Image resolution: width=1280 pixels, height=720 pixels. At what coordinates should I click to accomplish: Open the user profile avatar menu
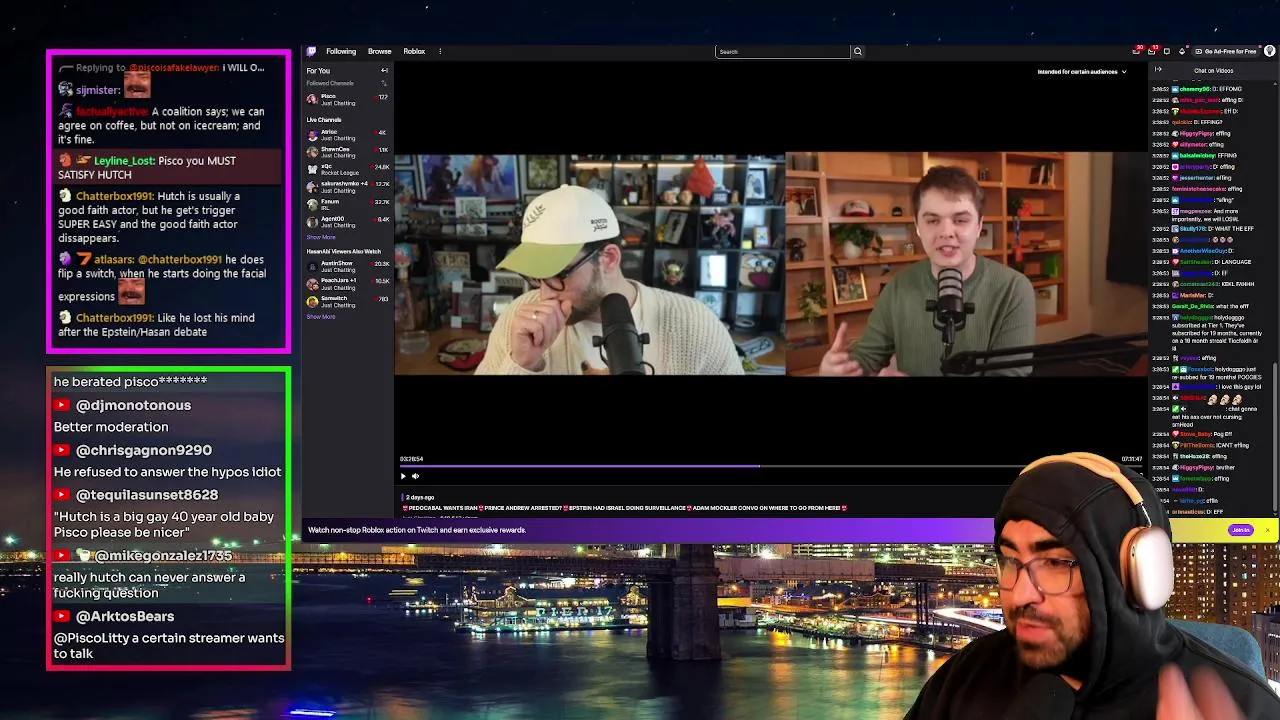click(x=1269, y=51)
